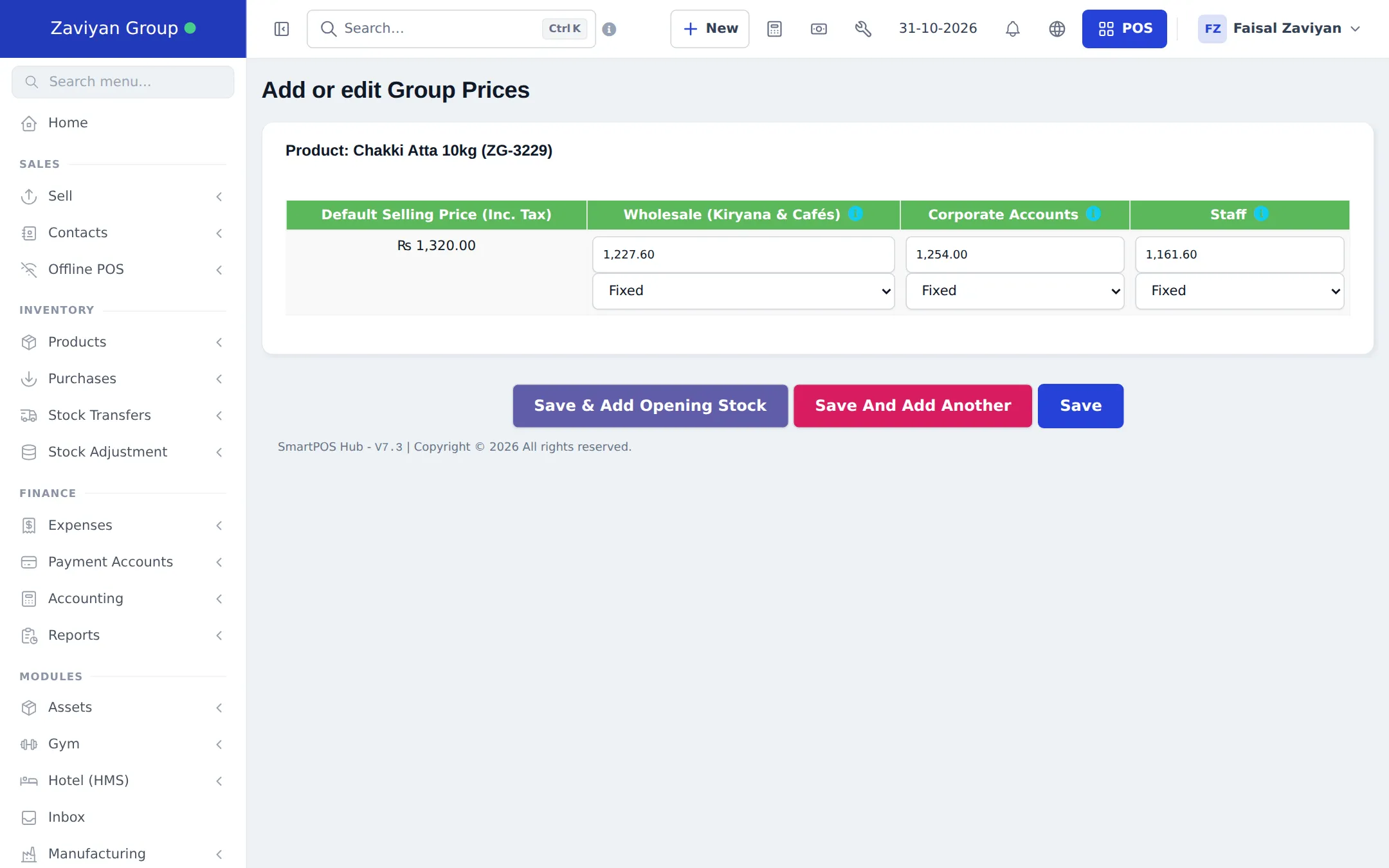
Task: Expand the Assets submenu chevron
Action: tap(219, 707)
